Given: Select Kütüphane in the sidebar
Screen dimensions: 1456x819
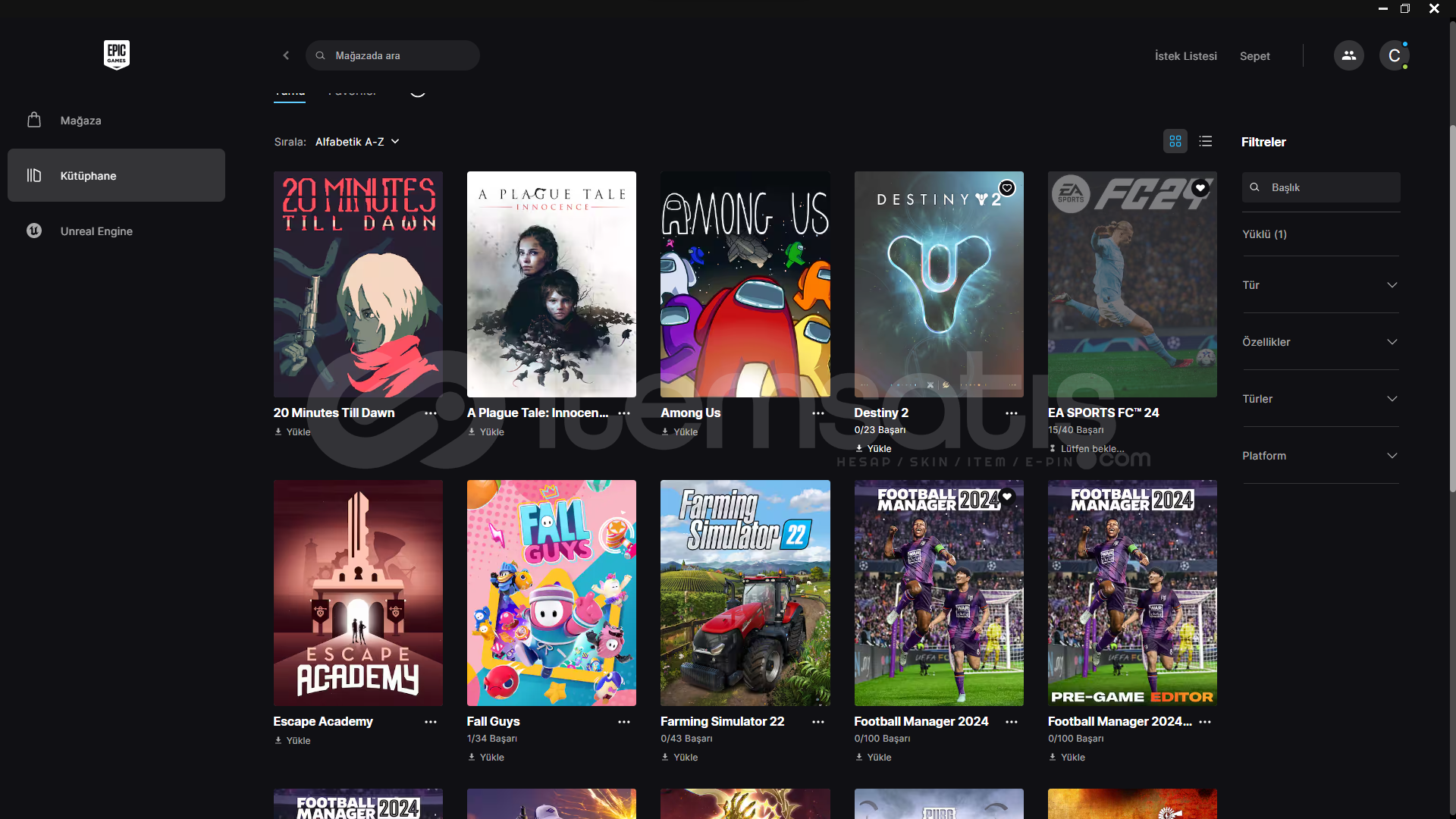Looking at the screenshot, I should 116,175.
